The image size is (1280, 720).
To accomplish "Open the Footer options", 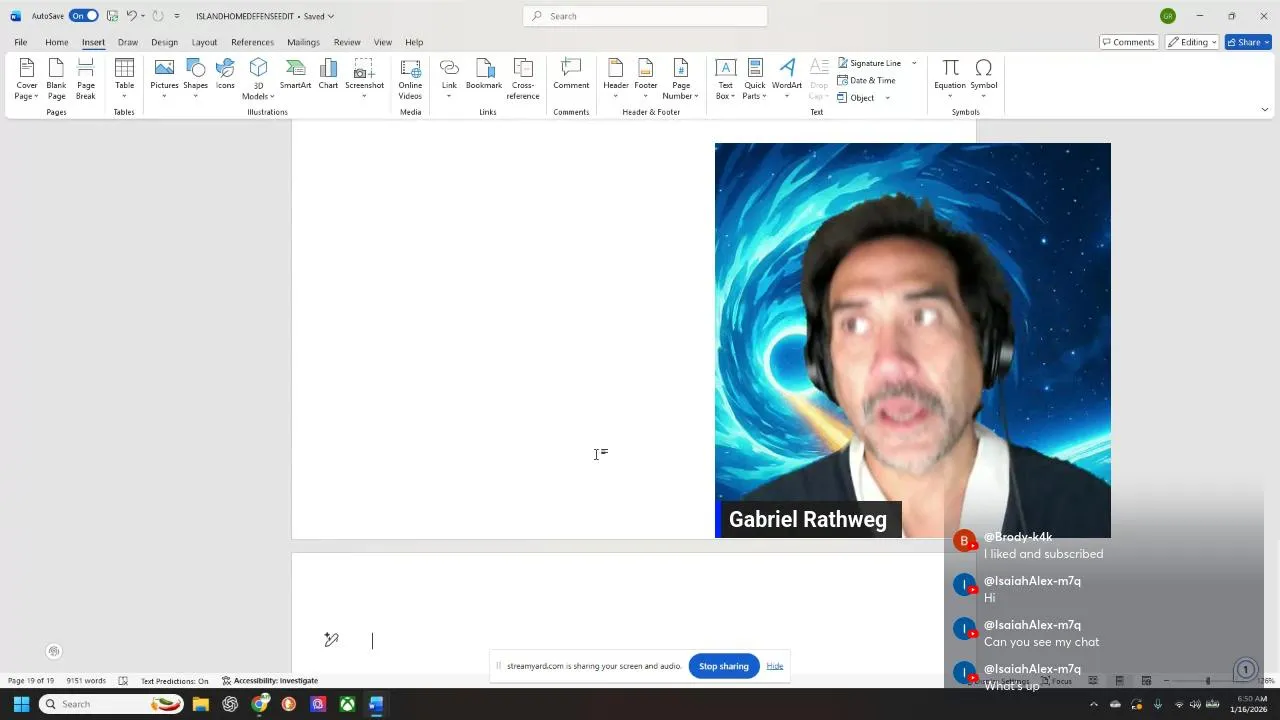I will (x=646, y=79).
